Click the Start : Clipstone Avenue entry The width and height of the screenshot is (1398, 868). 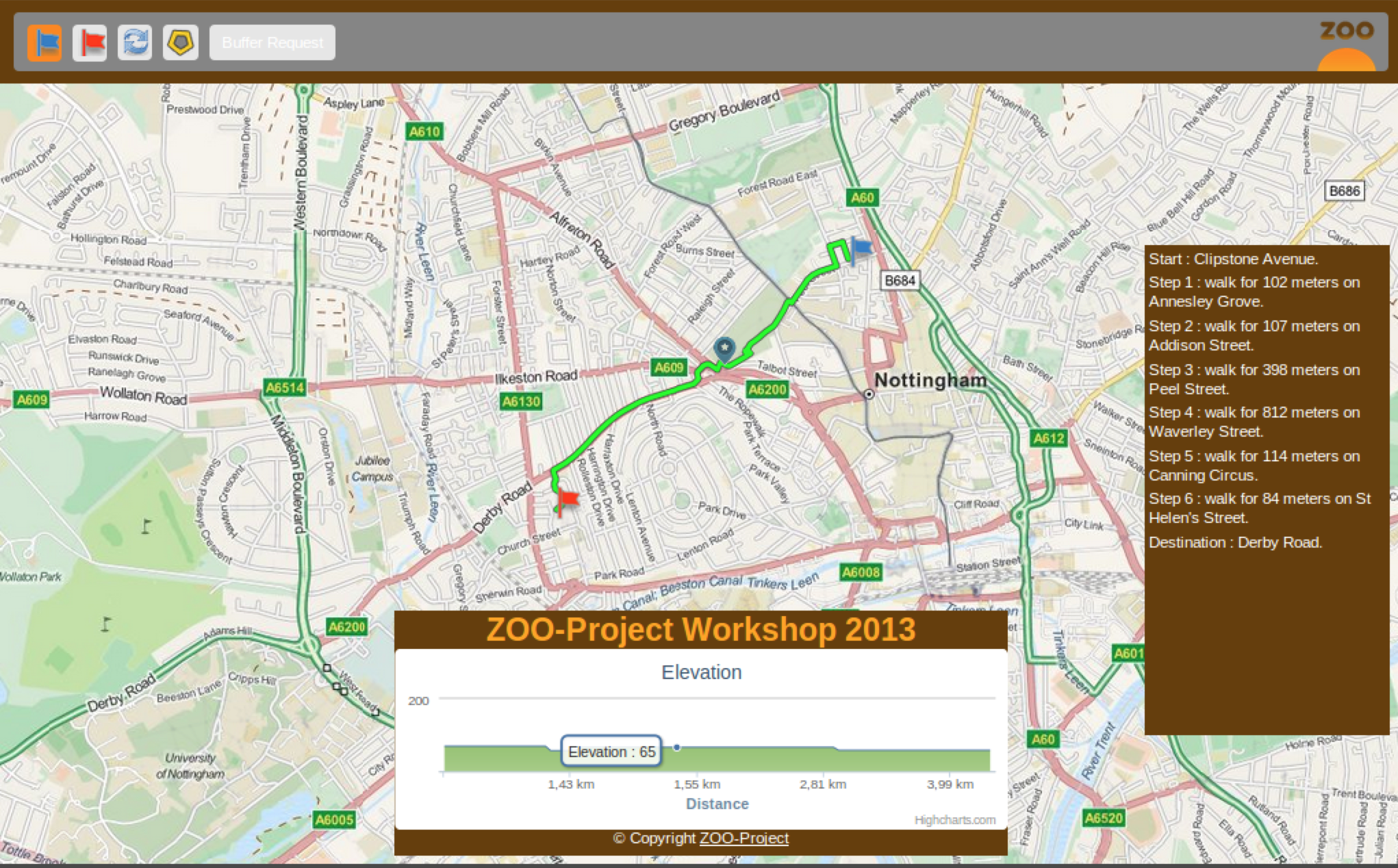click(x=1233, y=259)
